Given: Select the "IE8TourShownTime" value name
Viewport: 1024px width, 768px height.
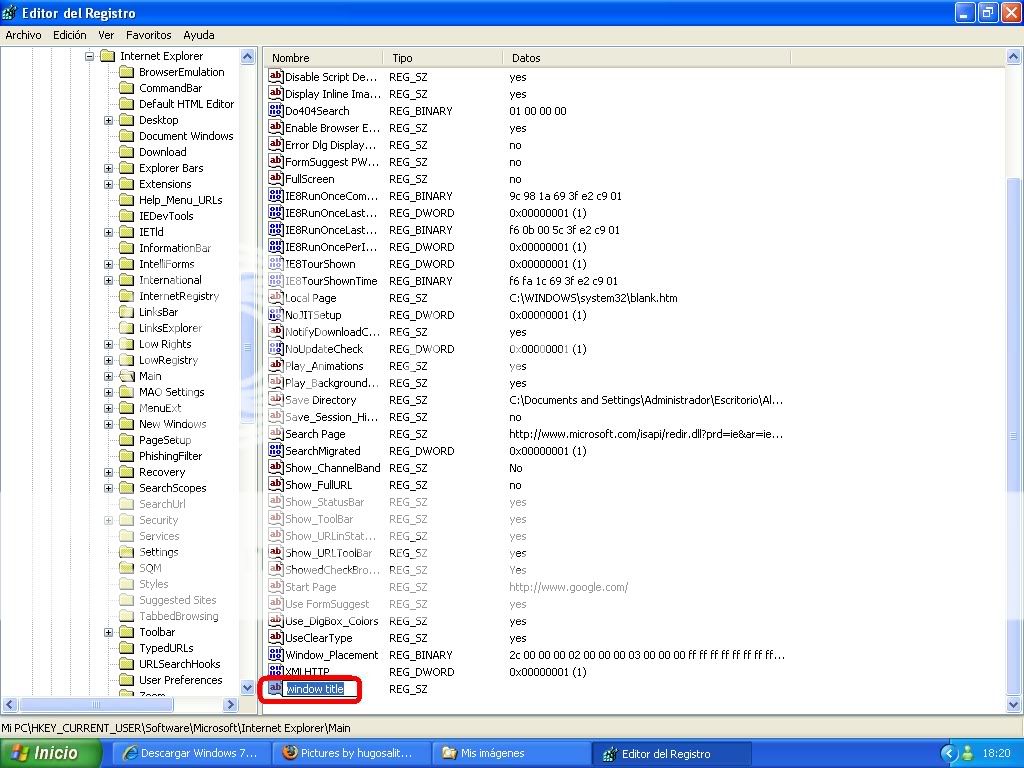Looking at the screenshot, I should [331, 281].
